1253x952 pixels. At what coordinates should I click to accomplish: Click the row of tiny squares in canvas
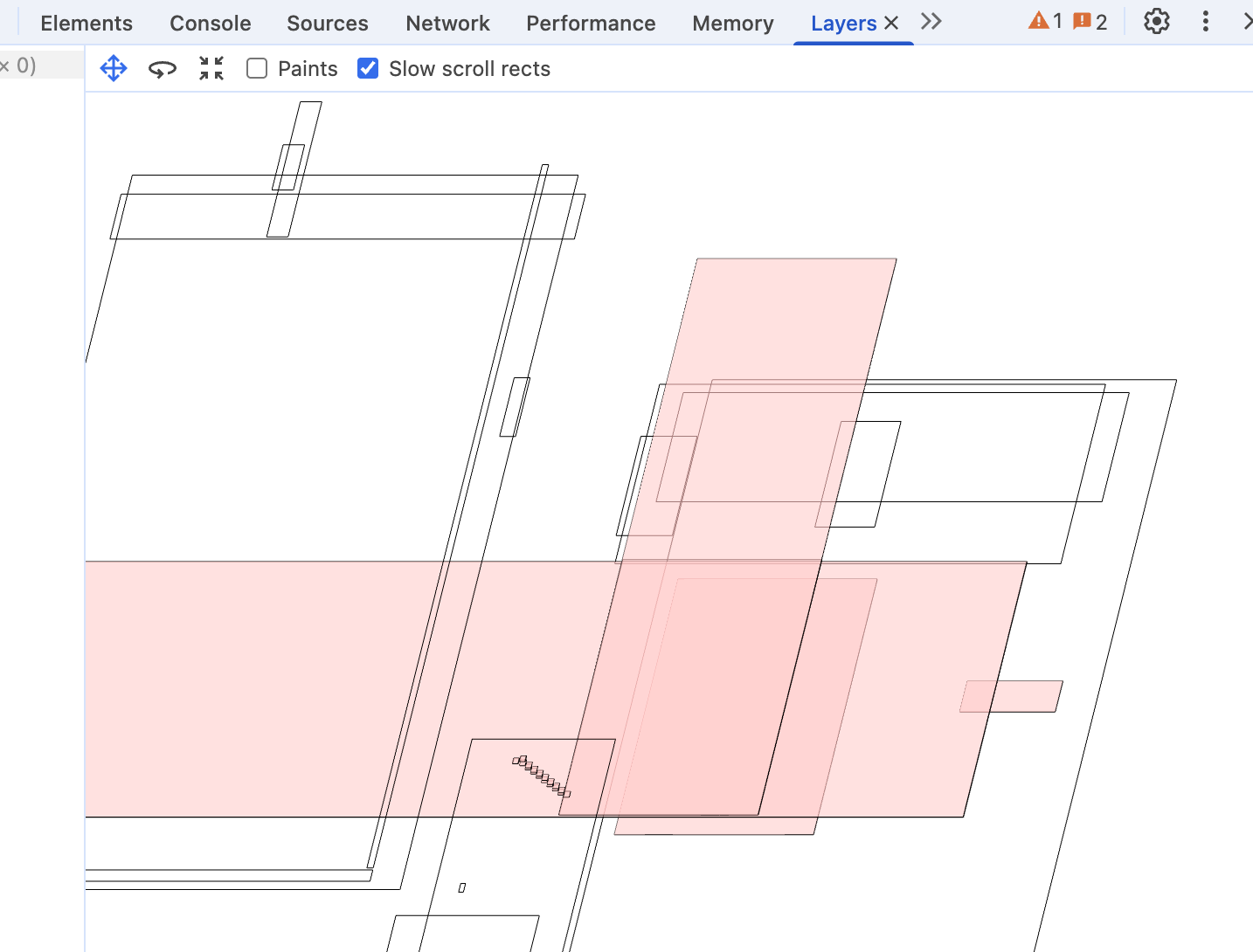(541, 776)
